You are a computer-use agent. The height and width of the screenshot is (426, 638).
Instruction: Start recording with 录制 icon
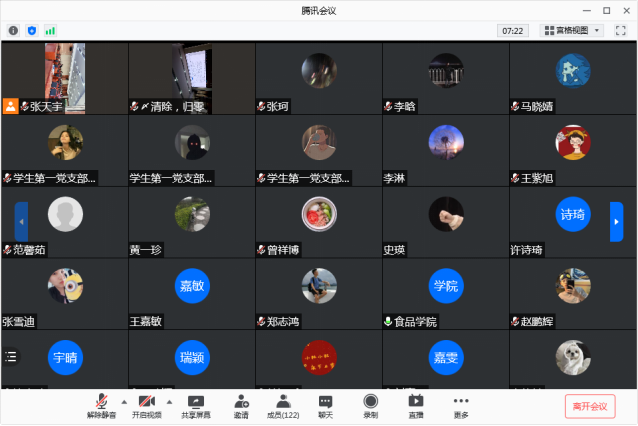coord(370,405)
